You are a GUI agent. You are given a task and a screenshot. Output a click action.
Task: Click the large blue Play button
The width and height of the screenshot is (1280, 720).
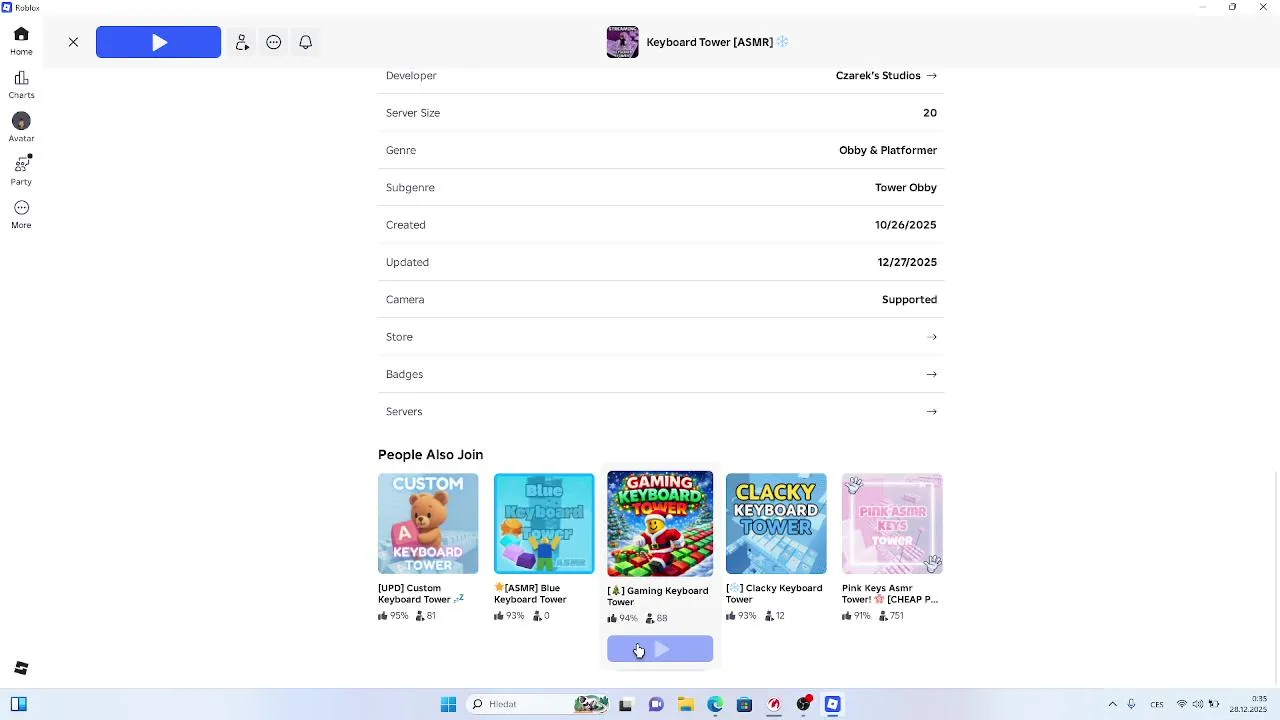[x=158, y=42]
